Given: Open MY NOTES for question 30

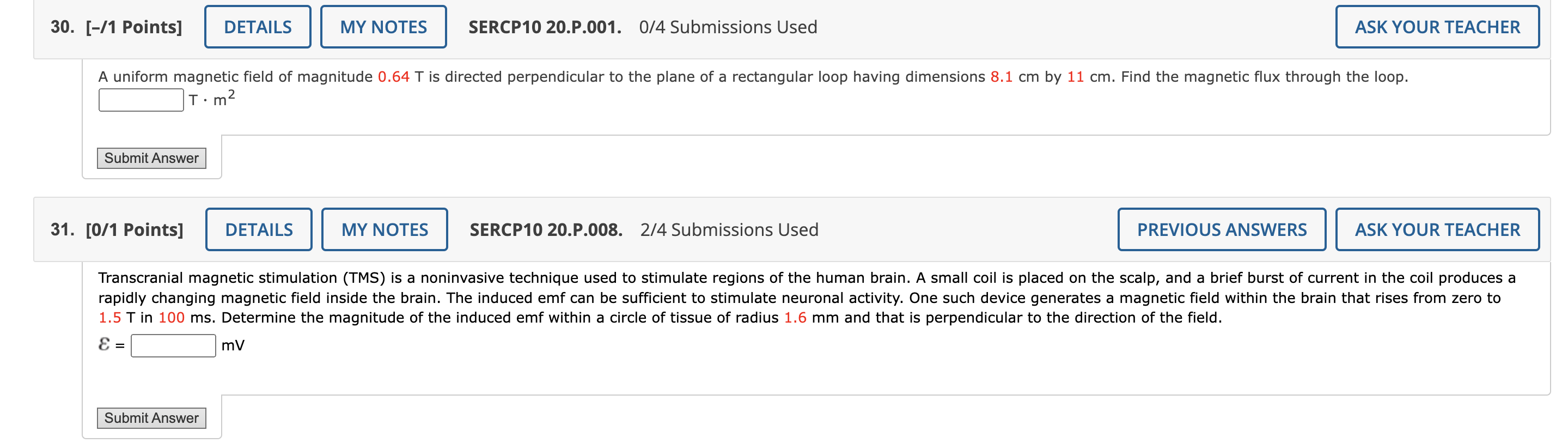Looking at the screenshot, I should tap(384, 27).
